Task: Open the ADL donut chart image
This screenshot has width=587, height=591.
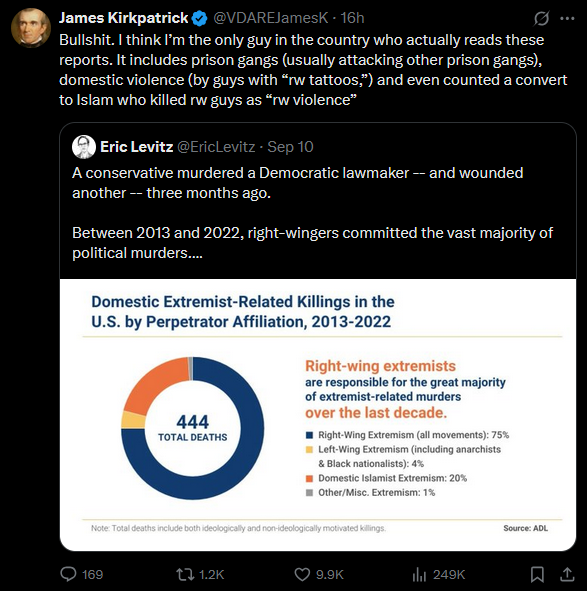Action: pyautogui.click(x=318, y=415)
